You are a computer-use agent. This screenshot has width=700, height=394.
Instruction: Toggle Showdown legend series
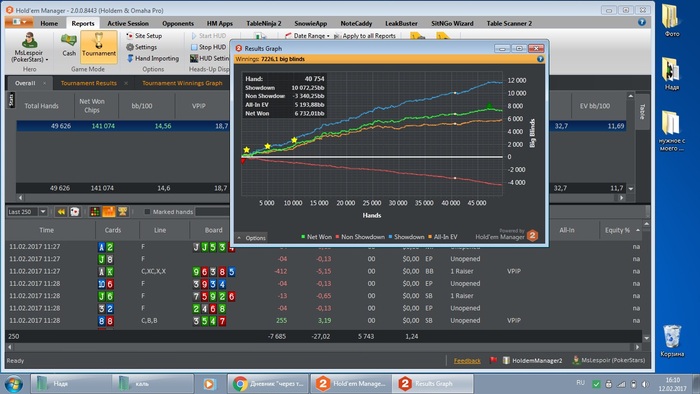[x=406, y=237]
